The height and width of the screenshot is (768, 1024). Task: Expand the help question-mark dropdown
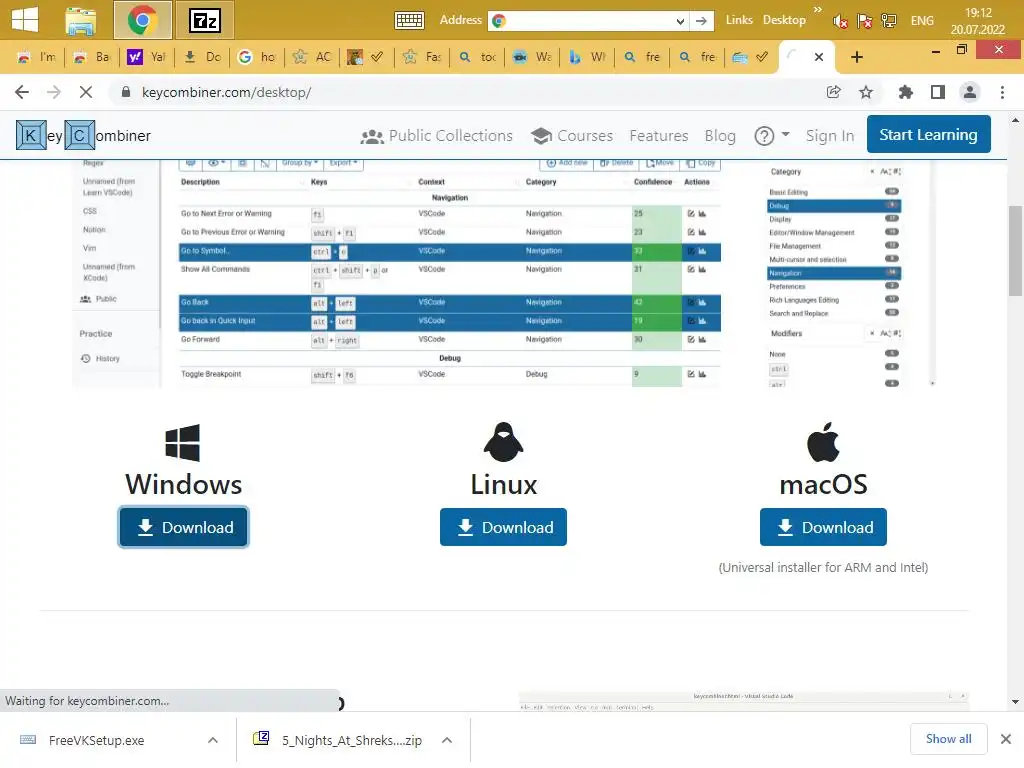pos(771,136)
